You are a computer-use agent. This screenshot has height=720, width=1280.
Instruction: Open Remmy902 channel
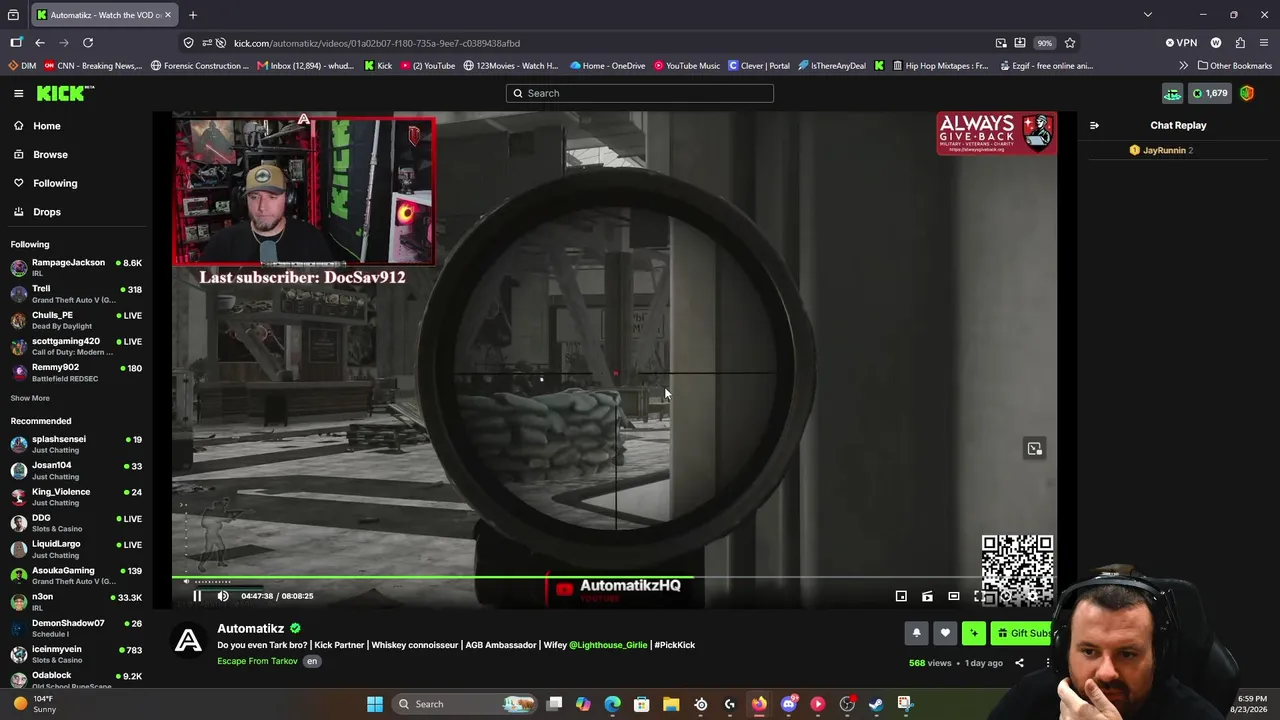pos(76,372)
